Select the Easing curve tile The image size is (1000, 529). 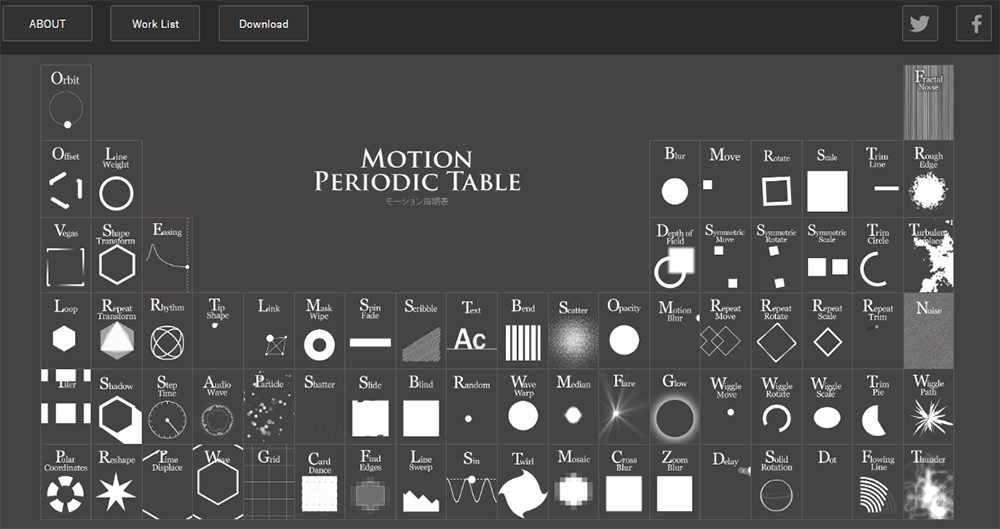(x=167, y=256)
